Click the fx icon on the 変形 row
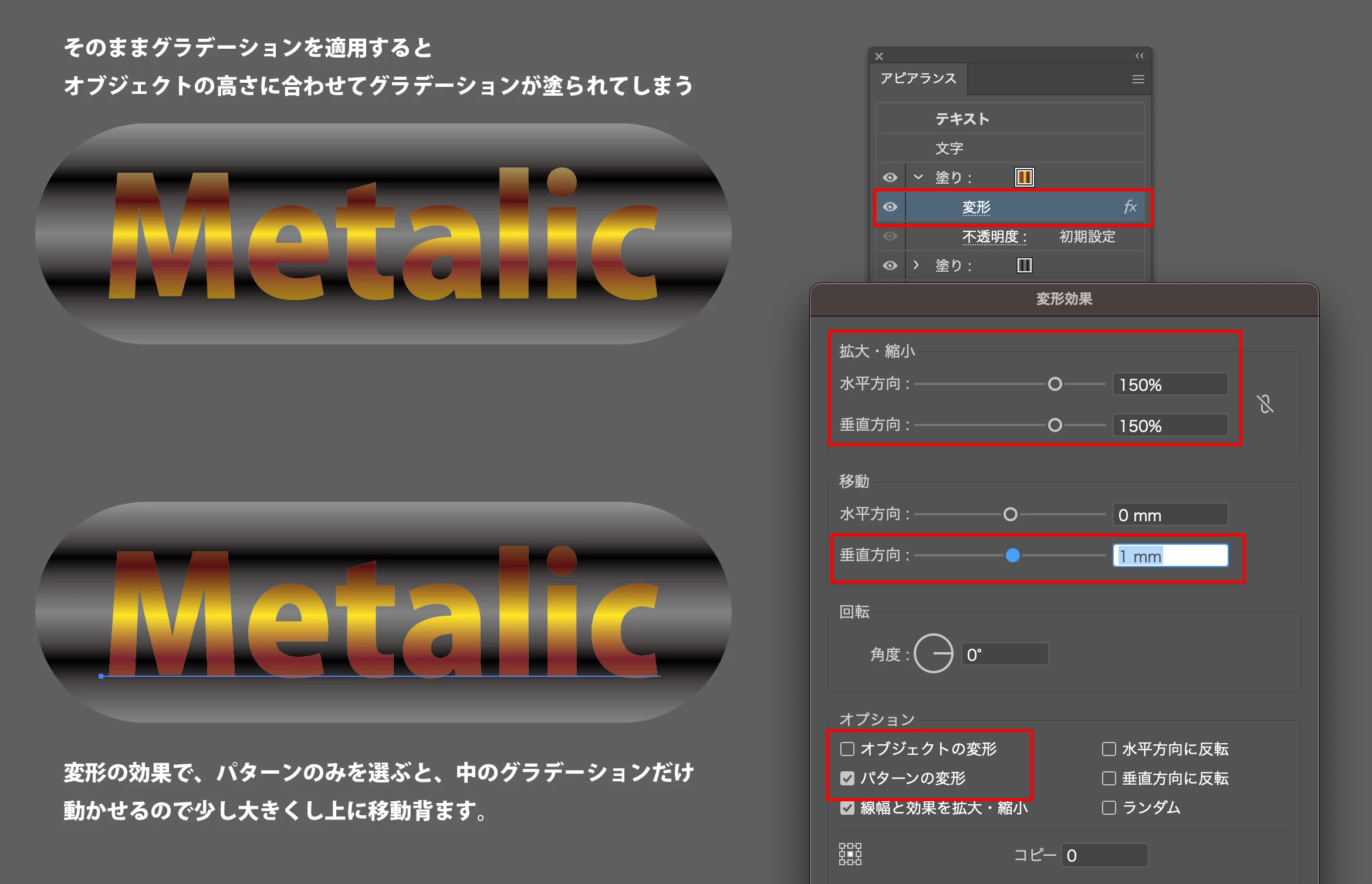This screenshot has width=1372, height=884. click(x=1130, y=207)
